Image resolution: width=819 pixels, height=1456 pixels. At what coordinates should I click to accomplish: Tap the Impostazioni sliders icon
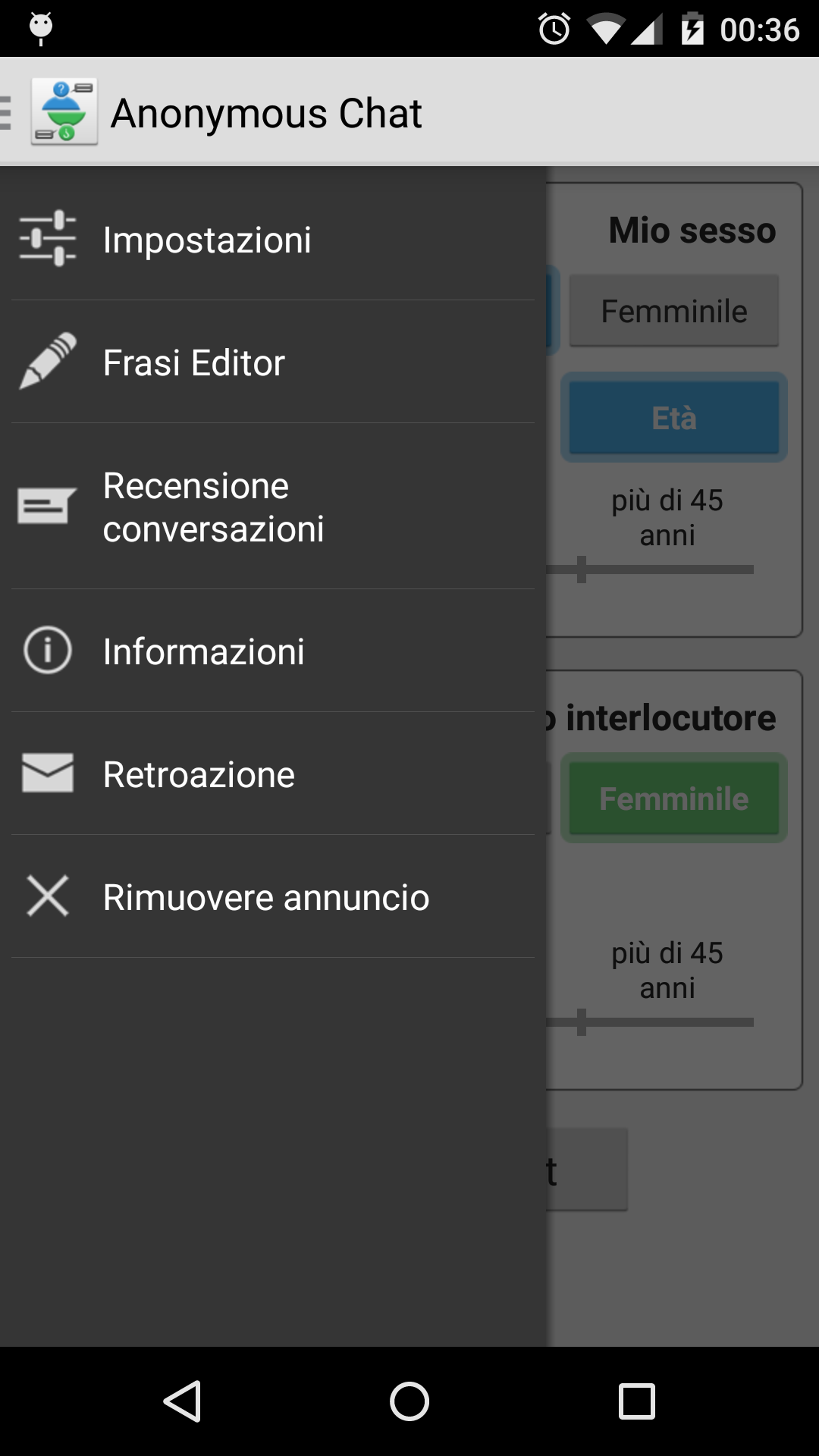pos(48,238)
